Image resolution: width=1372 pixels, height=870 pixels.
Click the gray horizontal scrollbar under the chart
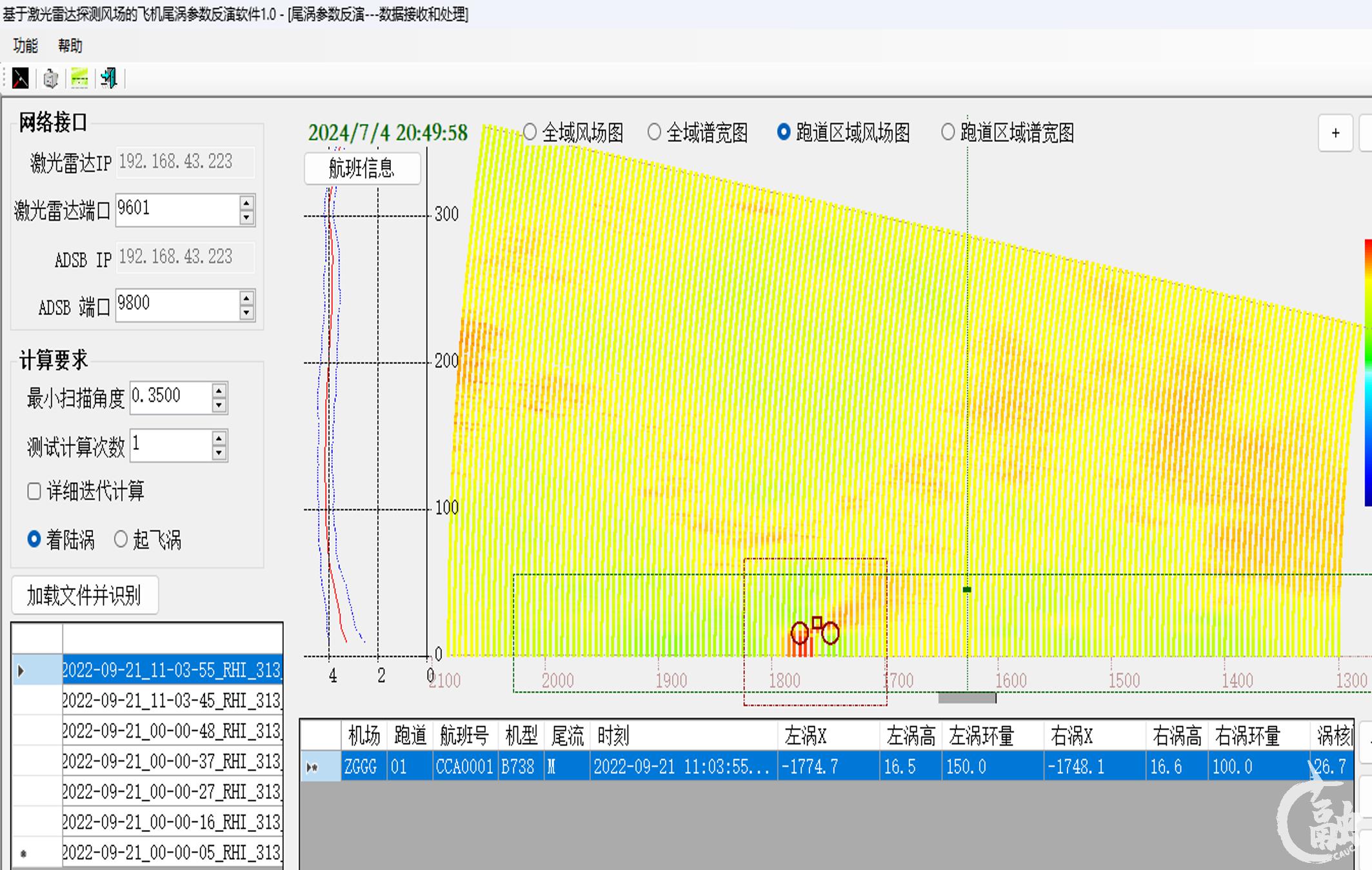[x=966, y=698]
